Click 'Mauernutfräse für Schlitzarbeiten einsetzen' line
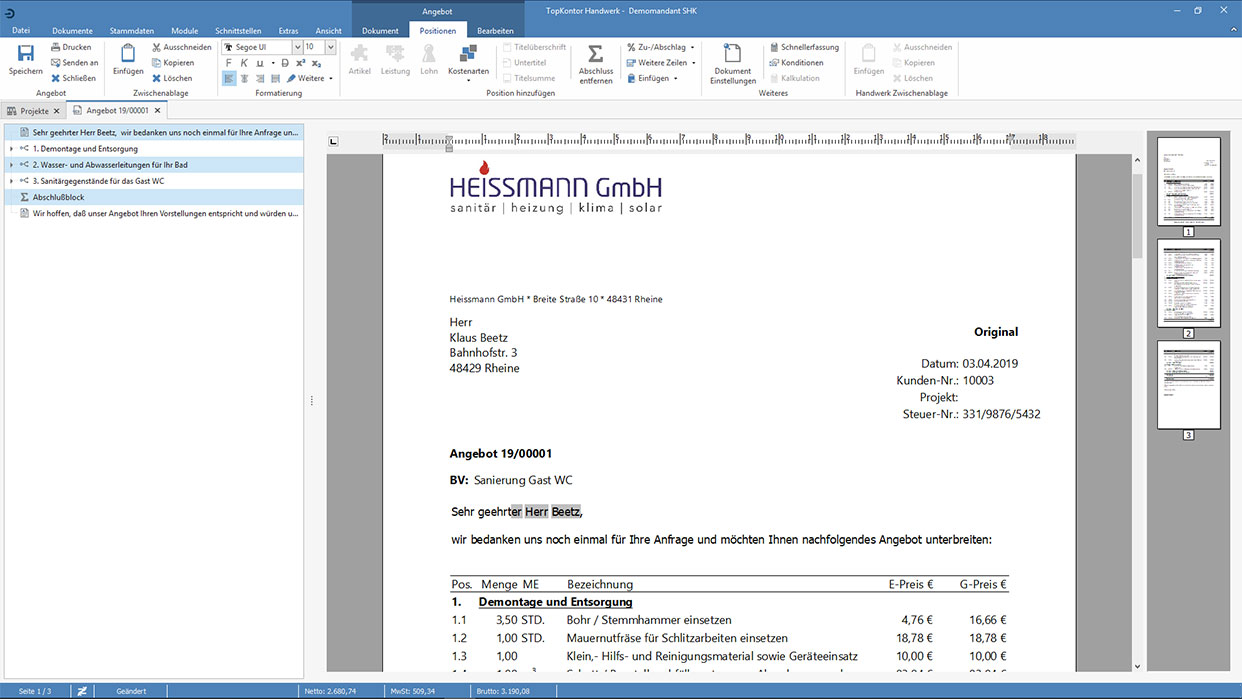 coord(677,638)
